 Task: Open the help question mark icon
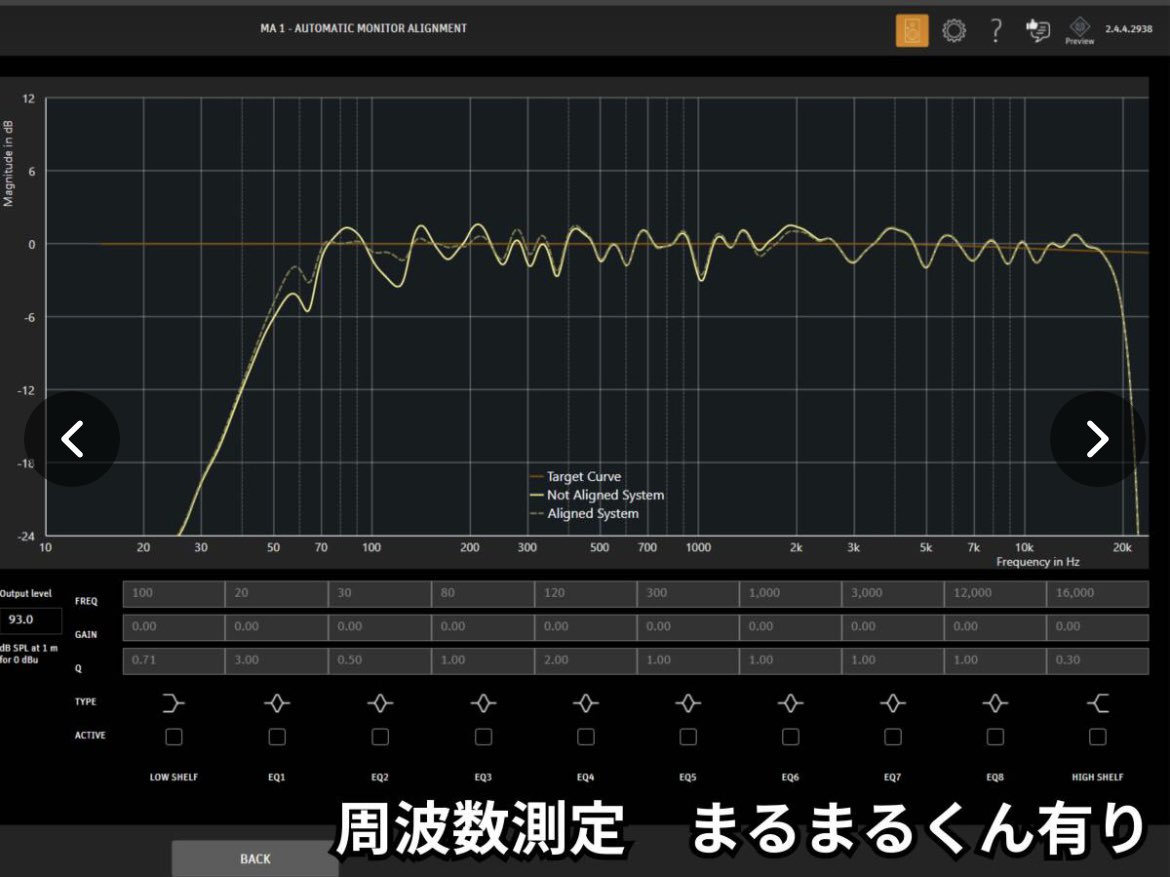point(995,31)
